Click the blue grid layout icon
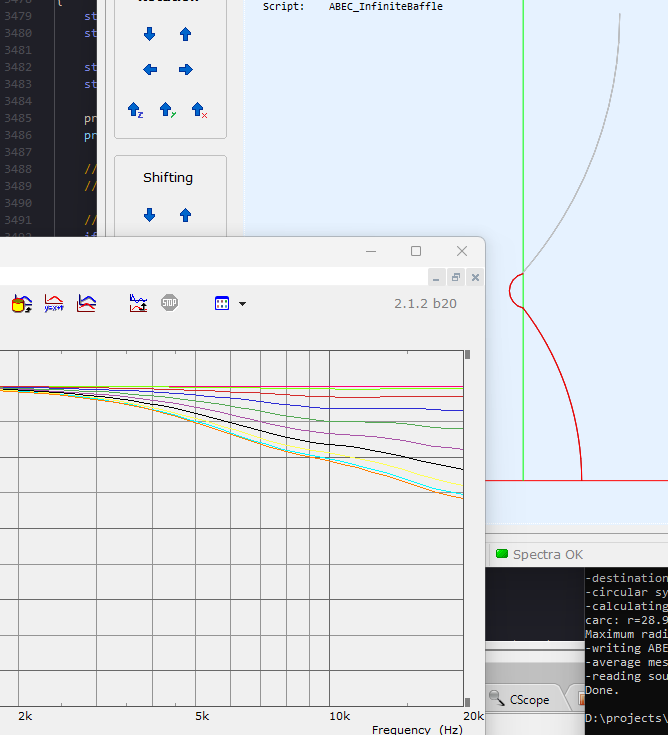 [x=222, y=303]
